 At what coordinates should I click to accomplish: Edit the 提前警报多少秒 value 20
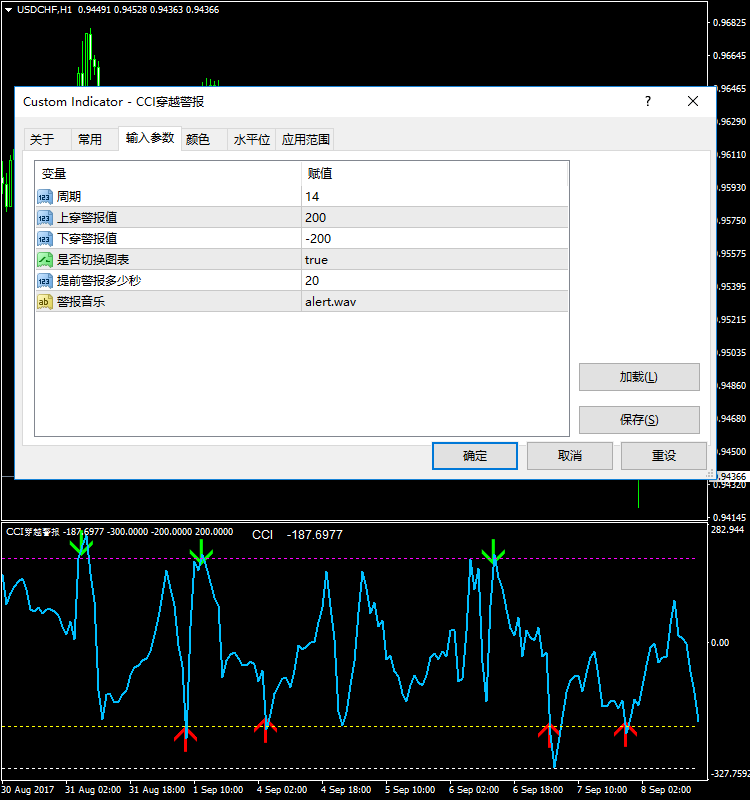434,281
